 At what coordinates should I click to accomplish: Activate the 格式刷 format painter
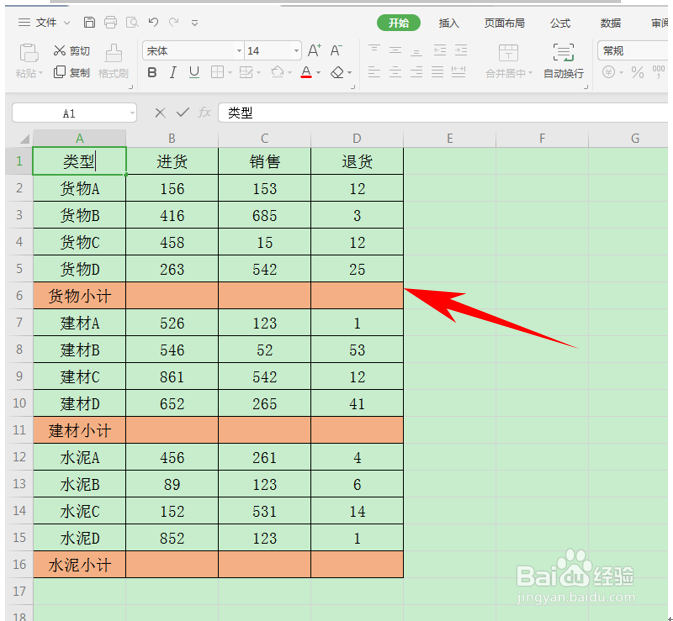click(x=113, y=61)
